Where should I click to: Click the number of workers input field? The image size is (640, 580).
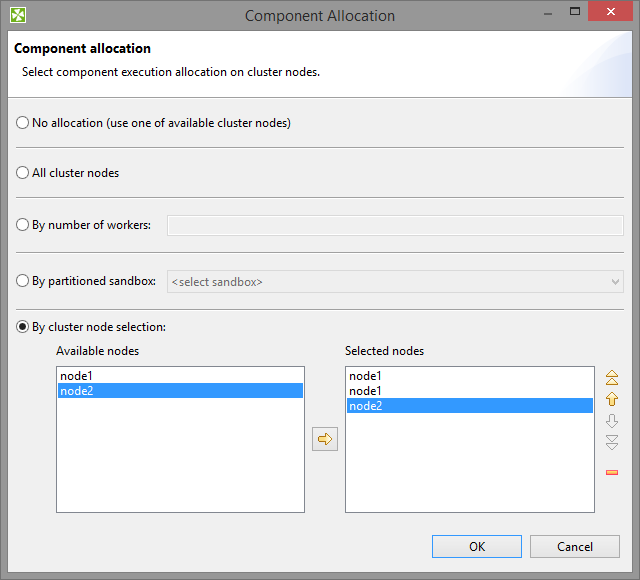[x=395, y=226]
